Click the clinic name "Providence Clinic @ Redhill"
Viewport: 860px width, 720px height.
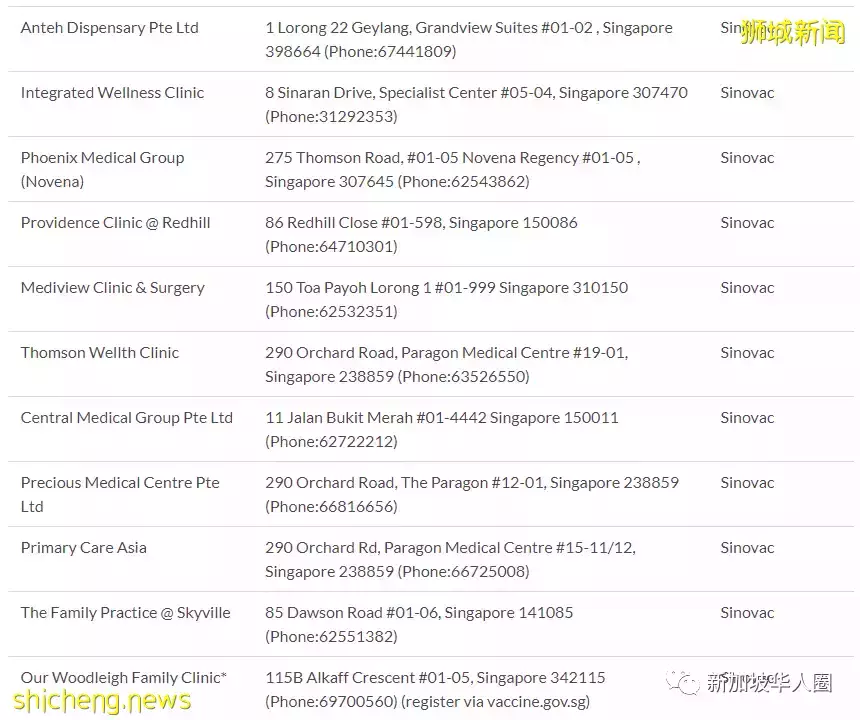point(116,223)
